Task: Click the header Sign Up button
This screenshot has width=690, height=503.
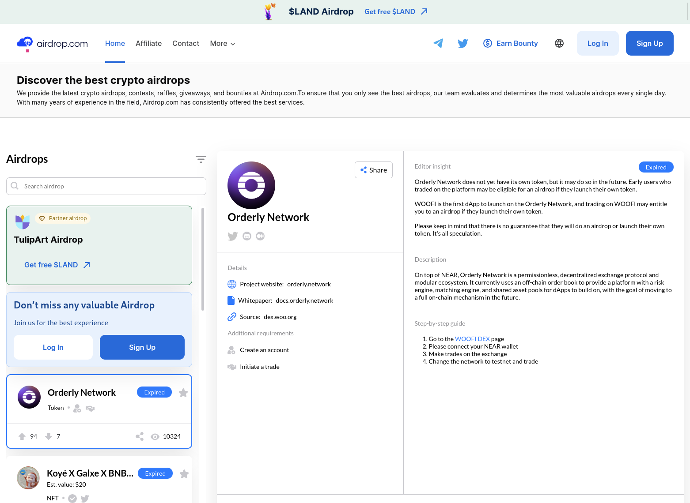Action: point(650,43)
